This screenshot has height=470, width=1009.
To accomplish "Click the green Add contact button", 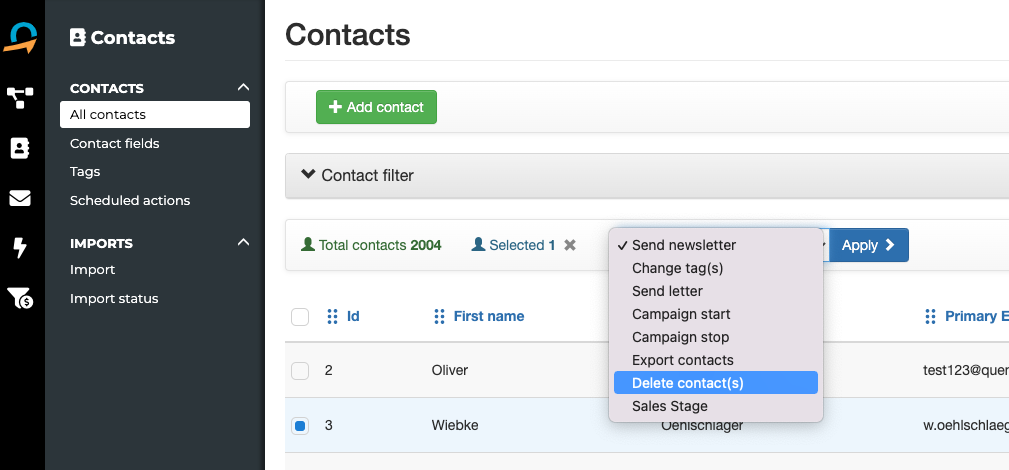I will 376,107.
